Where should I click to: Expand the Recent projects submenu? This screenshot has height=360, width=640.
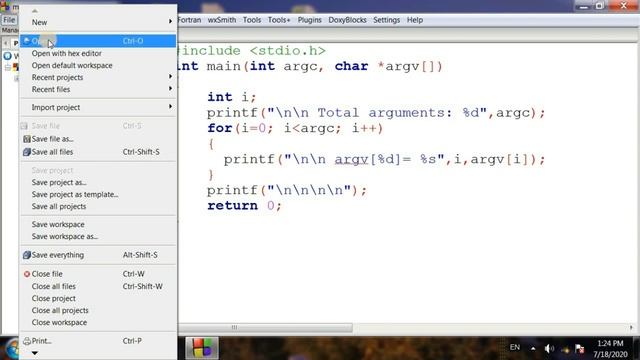pyautogui.click(x=98, y=77)
